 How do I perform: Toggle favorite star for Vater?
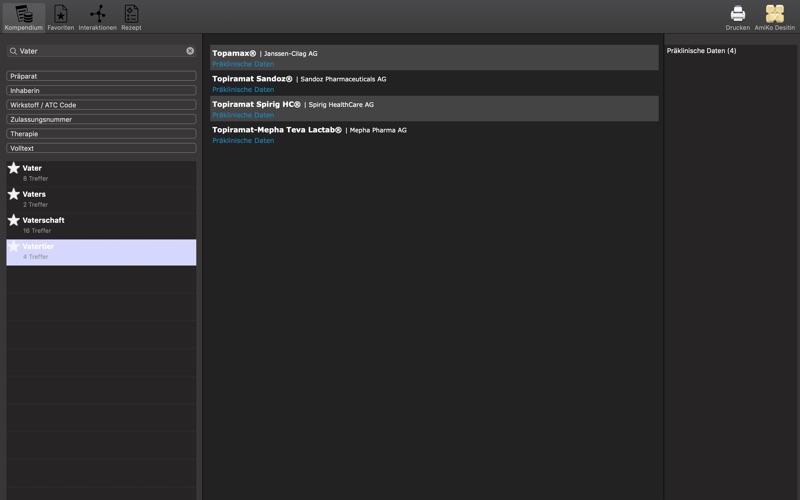pos(14,168)
